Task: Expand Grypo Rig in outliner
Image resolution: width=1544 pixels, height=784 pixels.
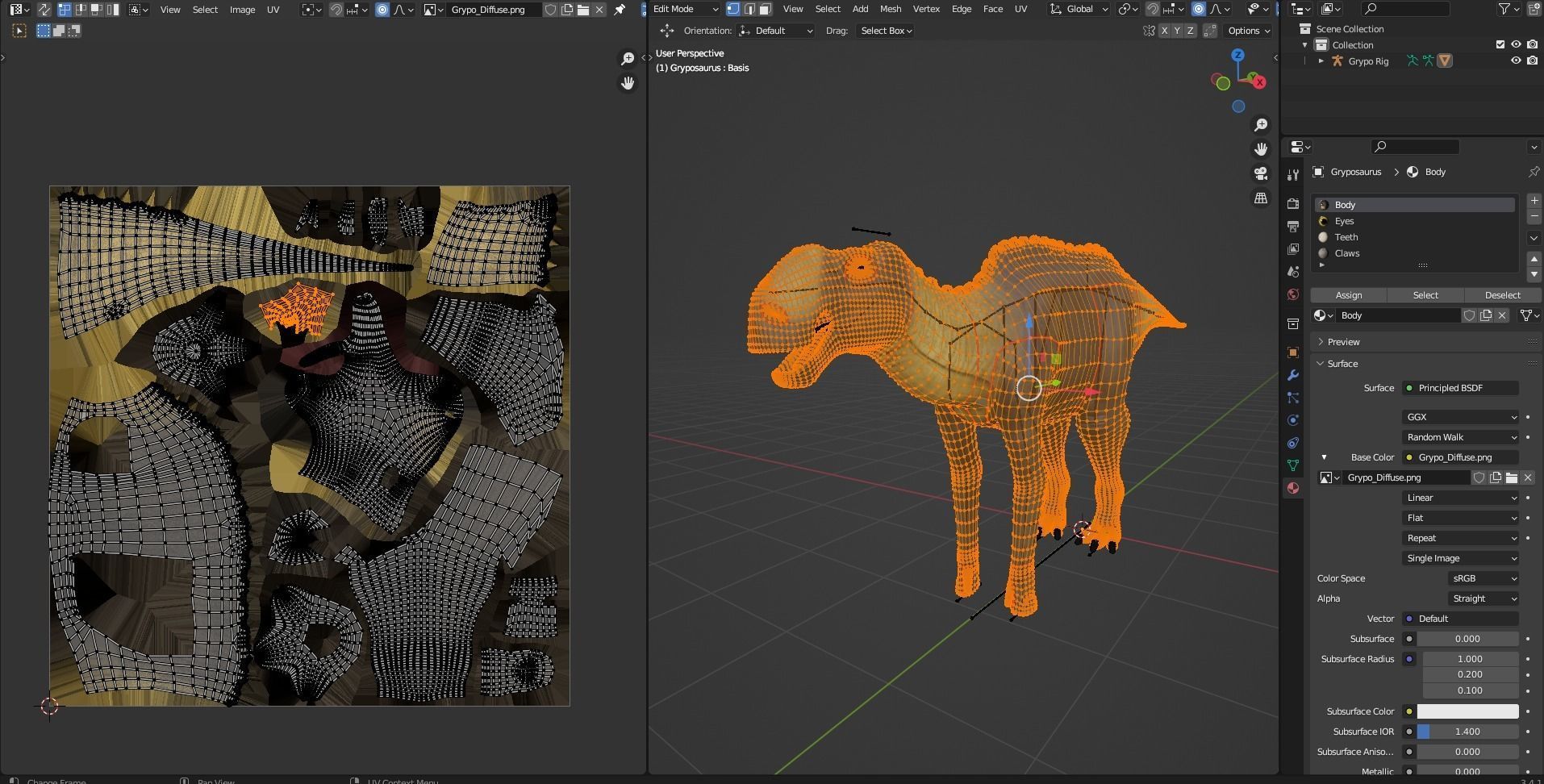Action: tap(1321, 60)
